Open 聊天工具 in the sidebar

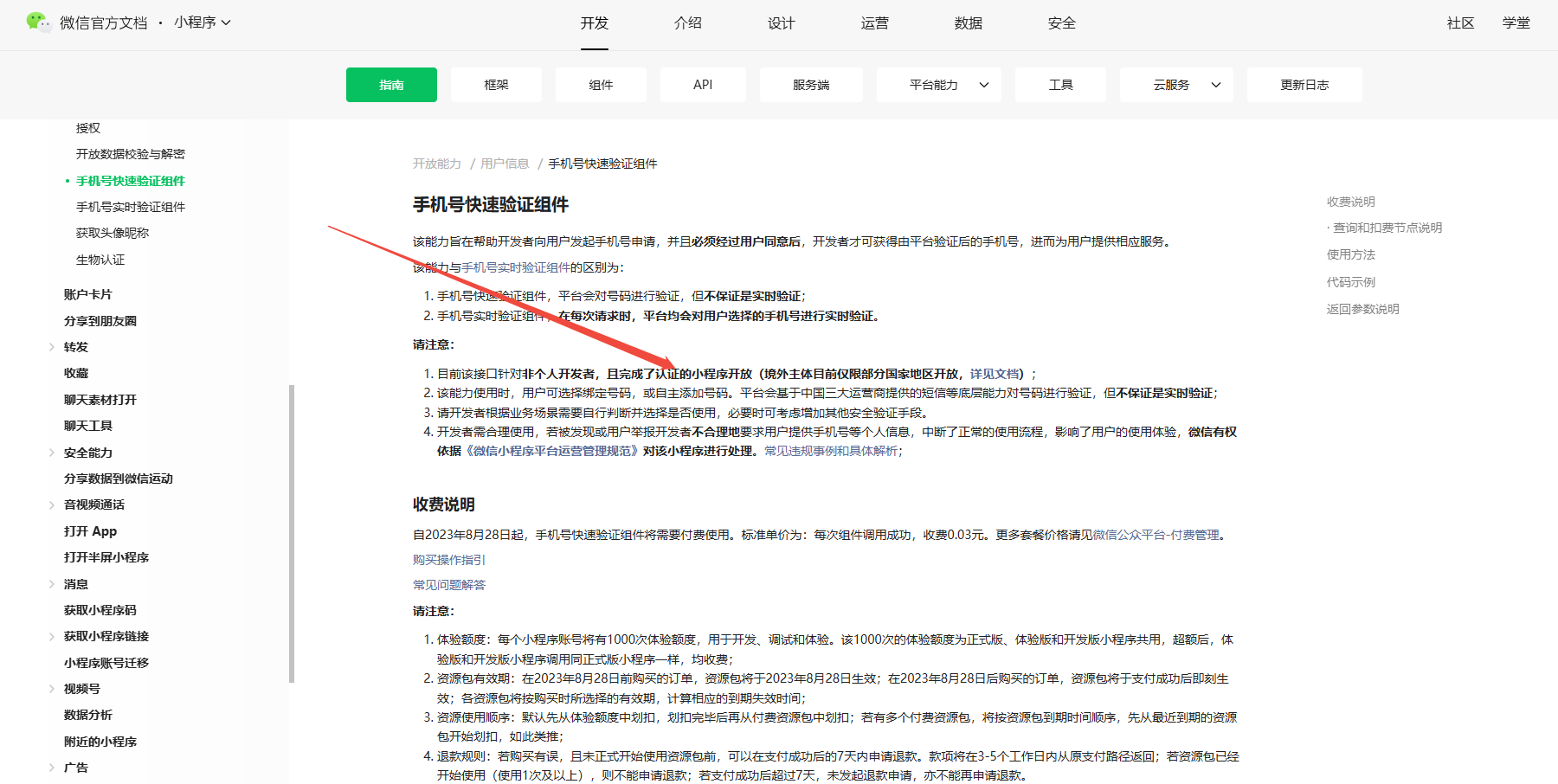click(88, 426)
